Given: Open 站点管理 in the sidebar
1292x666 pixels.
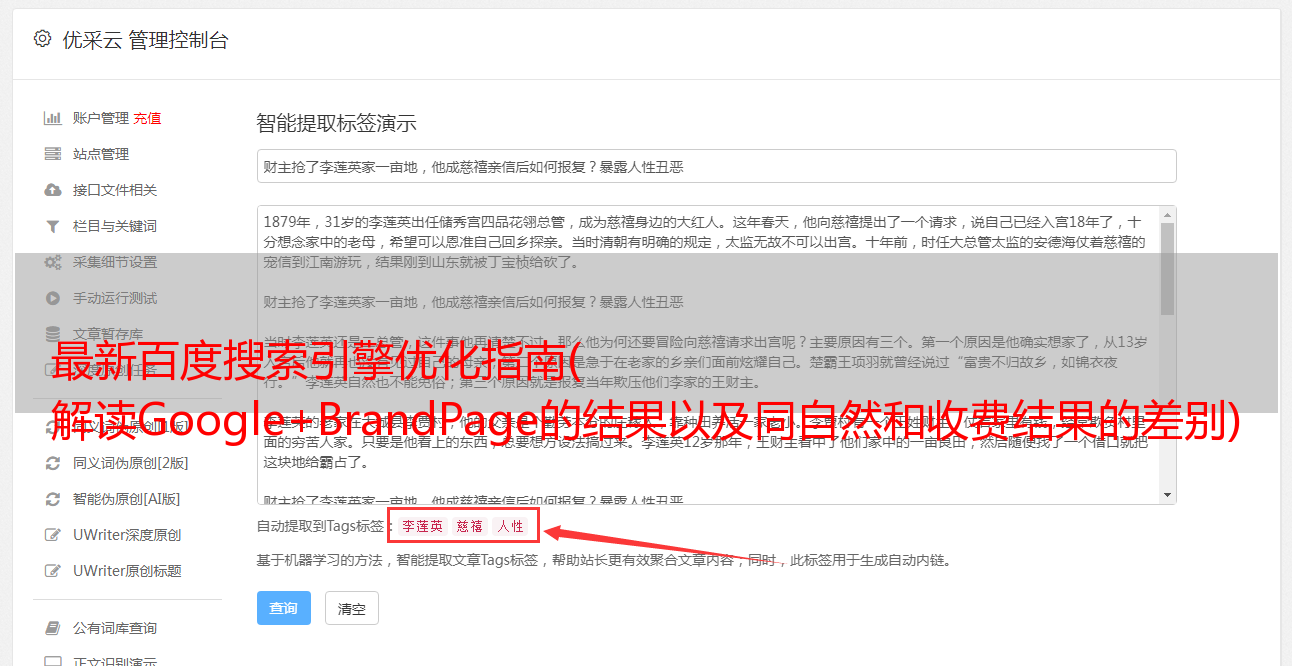Looking at the screenshot, I should pos(100,154).
